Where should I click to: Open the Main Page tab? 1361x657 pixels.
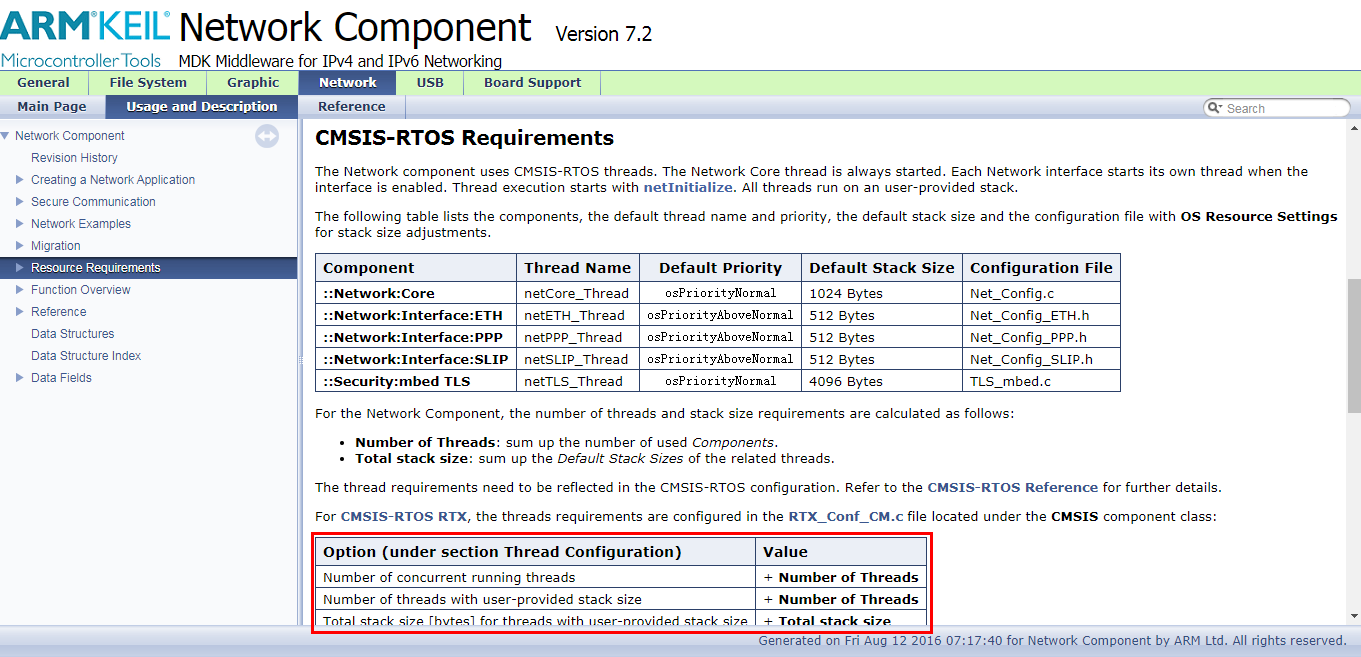(51, 106)
